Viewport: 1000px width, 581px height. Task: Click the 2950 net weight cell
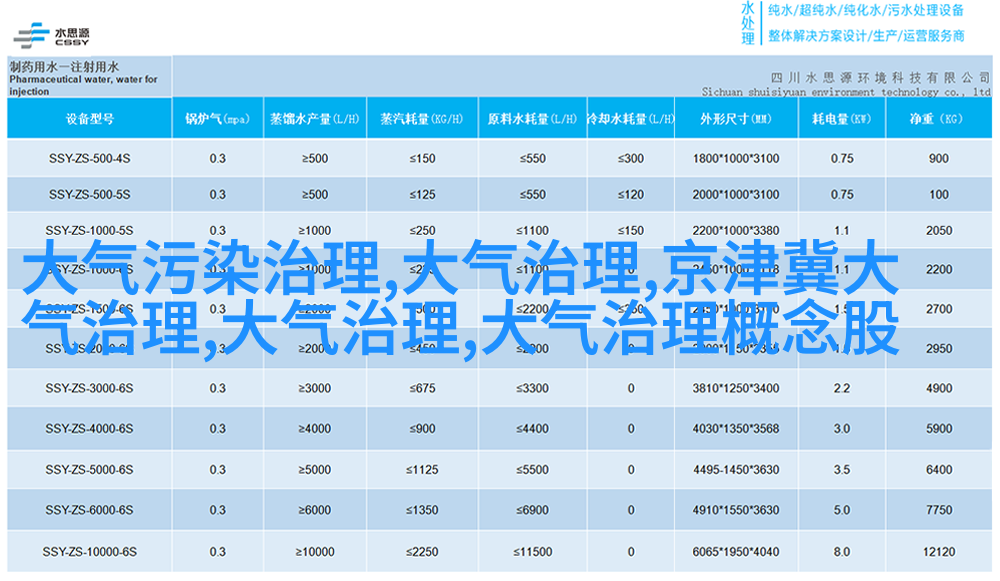coord(939,348)
